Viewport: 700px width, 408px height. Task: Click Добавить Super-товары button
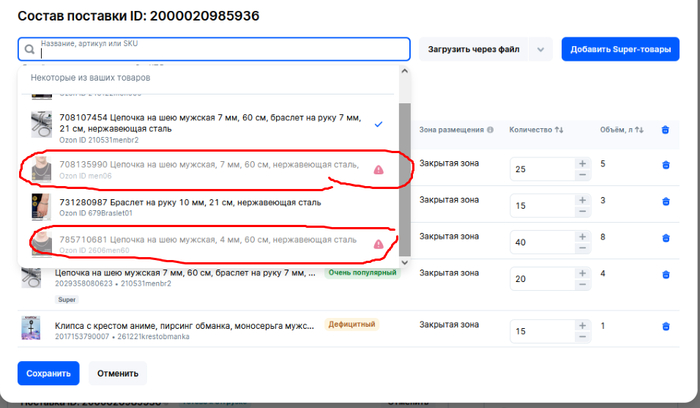point(620,49)
